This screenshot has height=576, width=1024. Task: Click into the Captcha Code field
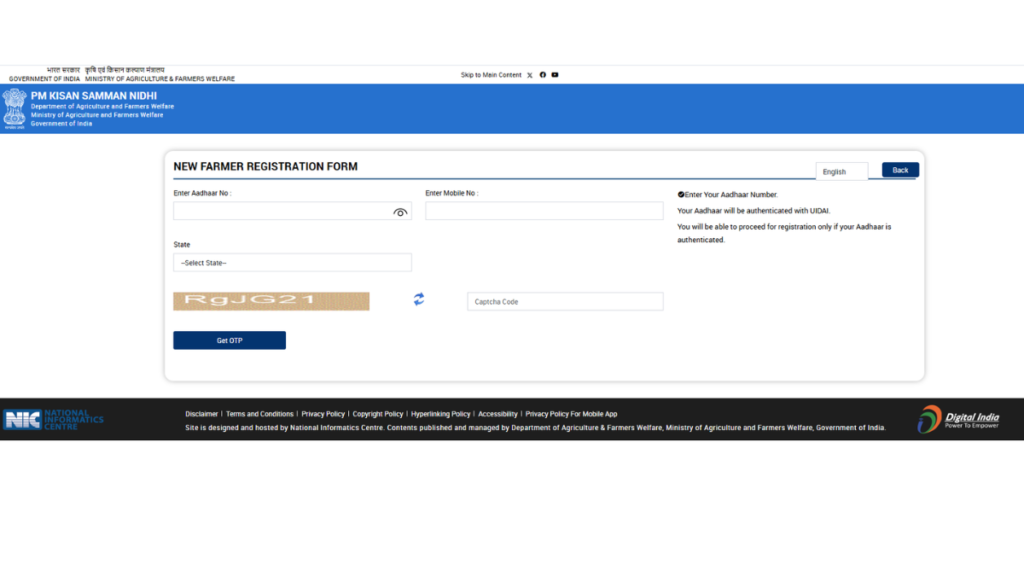tap(565, 301)
